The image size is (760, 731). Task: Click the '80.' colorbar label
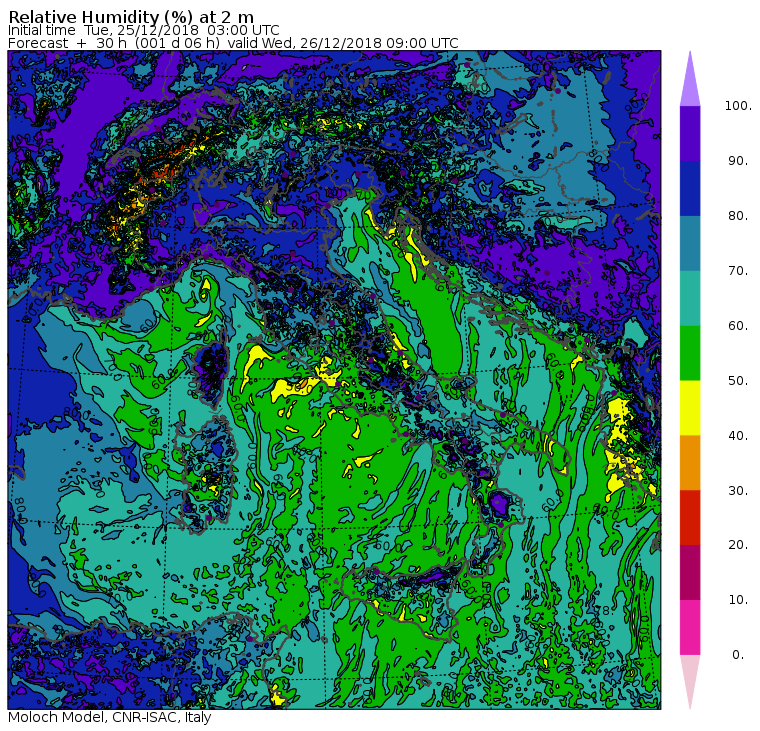click(x=738, y=216)
